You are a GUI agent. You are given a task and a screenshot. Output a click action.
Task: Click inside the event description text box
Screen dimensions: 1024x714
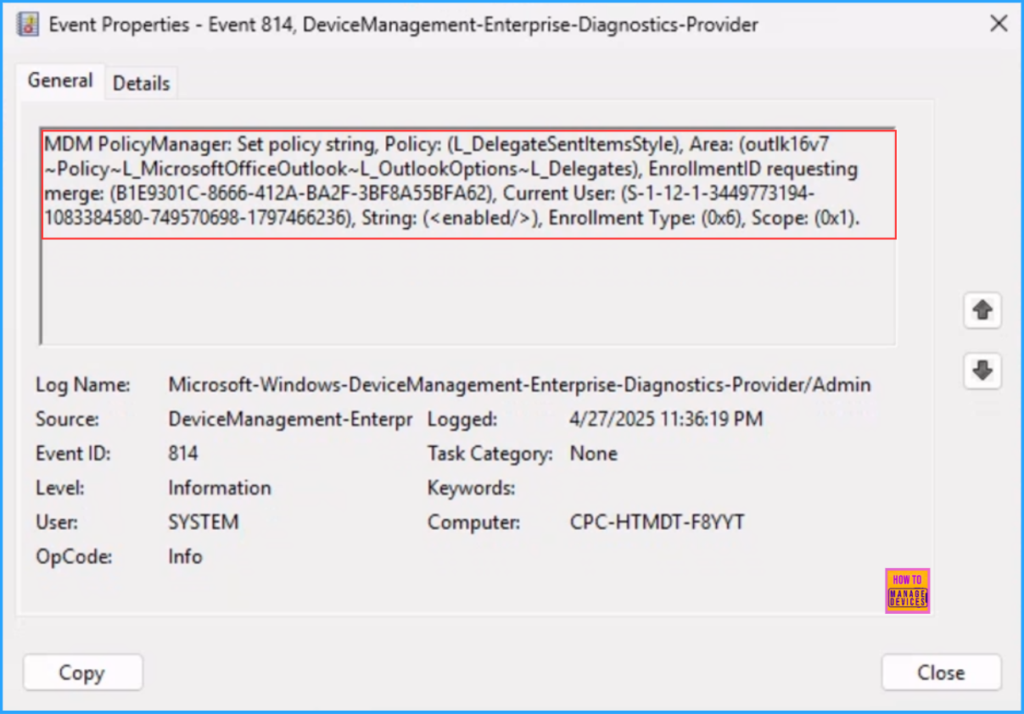[468, 236]
